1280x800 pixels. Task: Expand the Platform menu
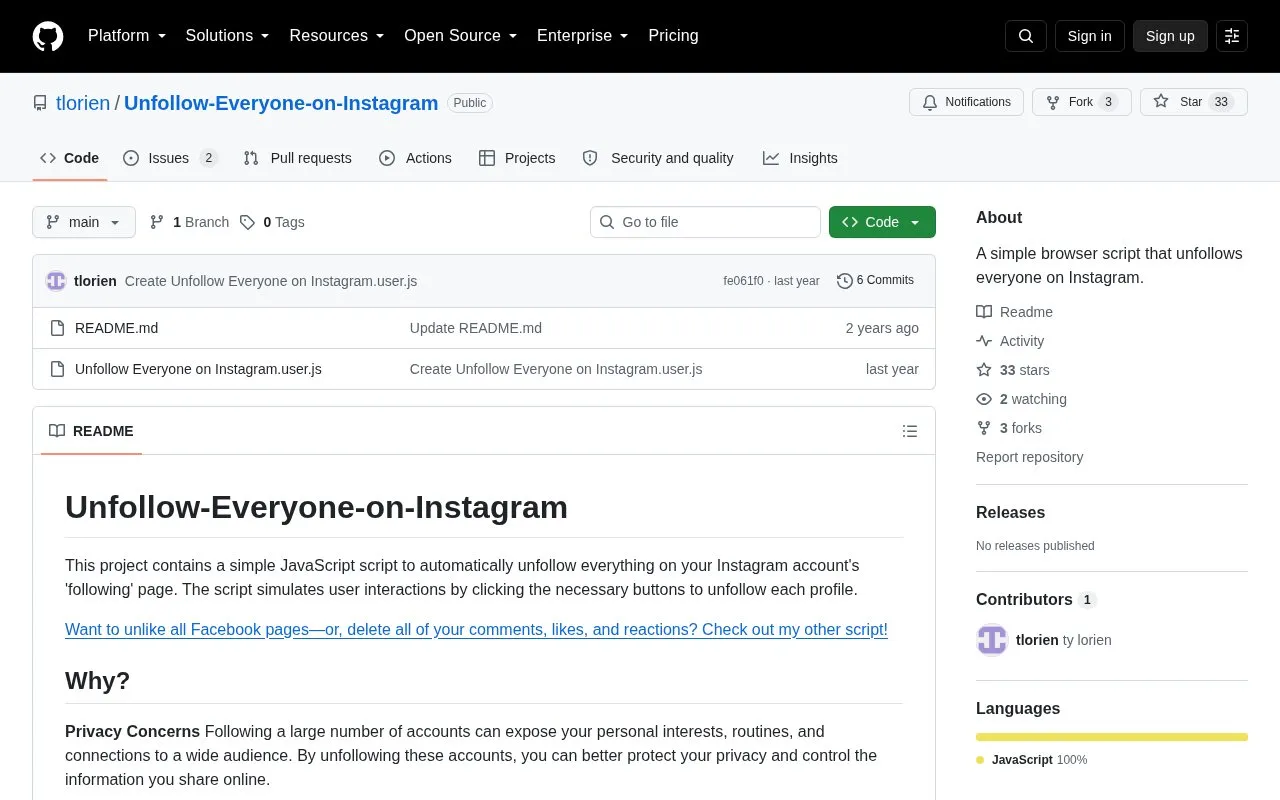click(x=127, y=36)
